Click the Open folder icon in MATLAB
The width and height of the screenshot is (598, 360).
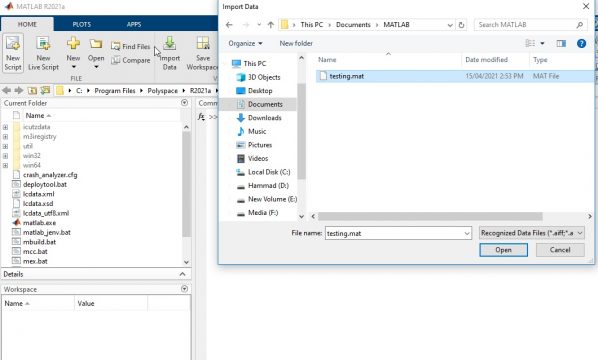click(x=96, y=44)
